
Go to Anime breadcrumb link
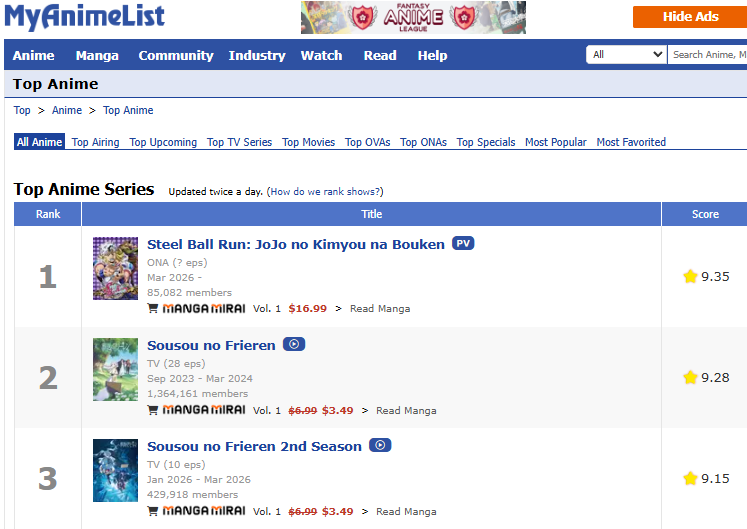point(67,110)
